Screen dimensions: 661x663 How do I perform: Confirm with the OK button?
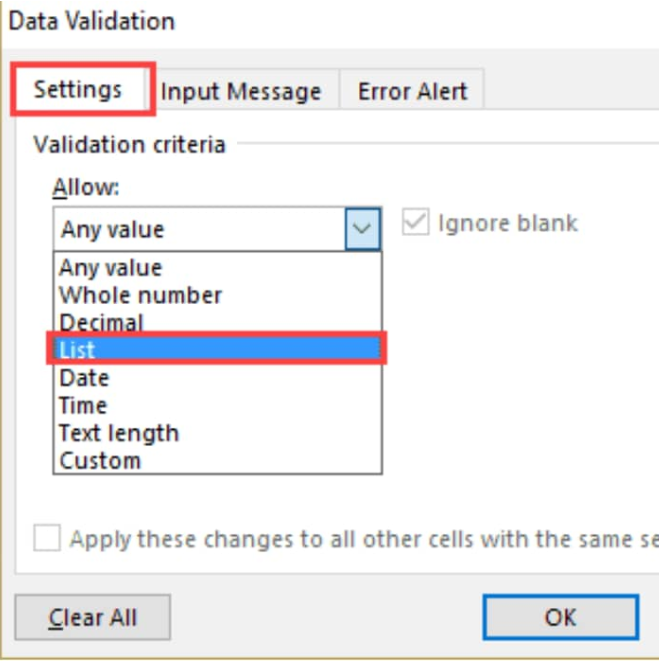(560, 617)
